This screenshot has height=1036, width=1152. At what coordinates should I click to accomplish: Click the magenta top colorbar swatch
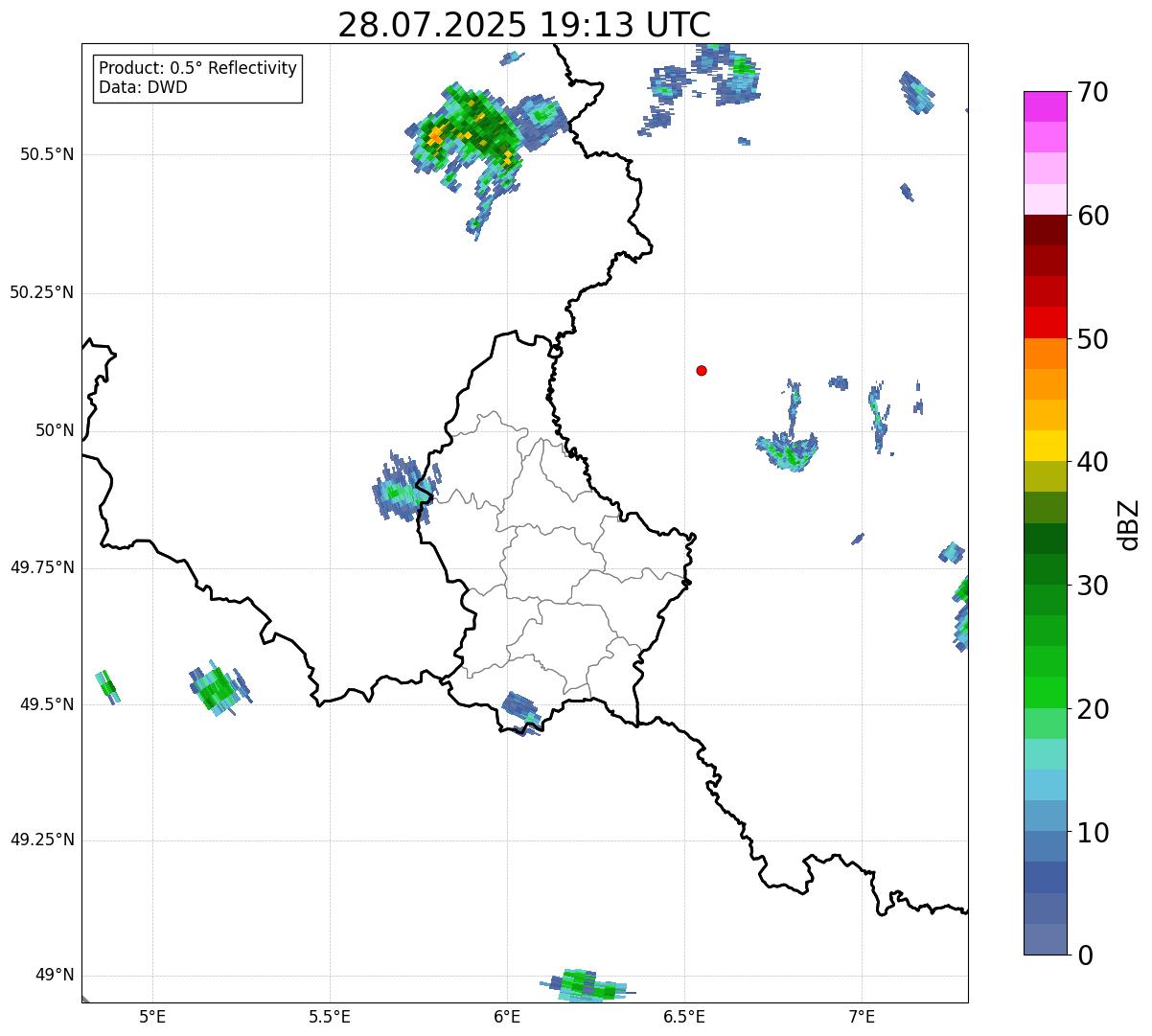1046,106
